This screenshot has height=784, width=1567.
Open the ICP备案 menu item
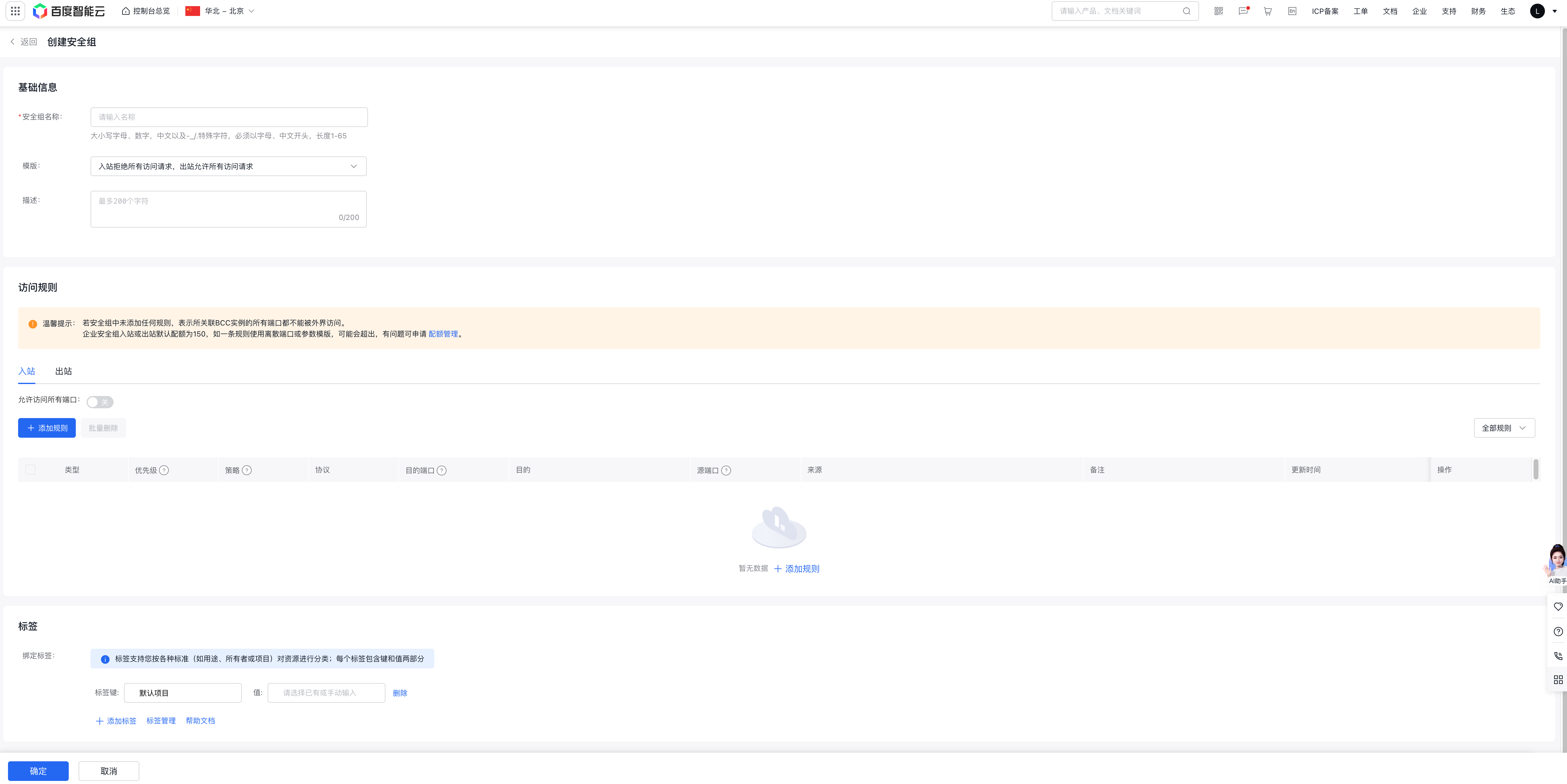(1325, 11)
